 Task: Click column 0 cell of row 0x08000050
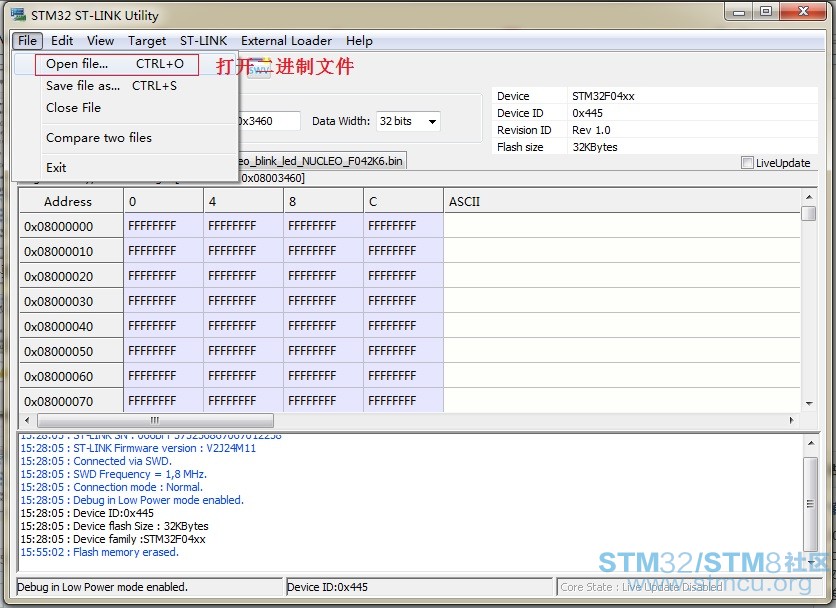163,351
